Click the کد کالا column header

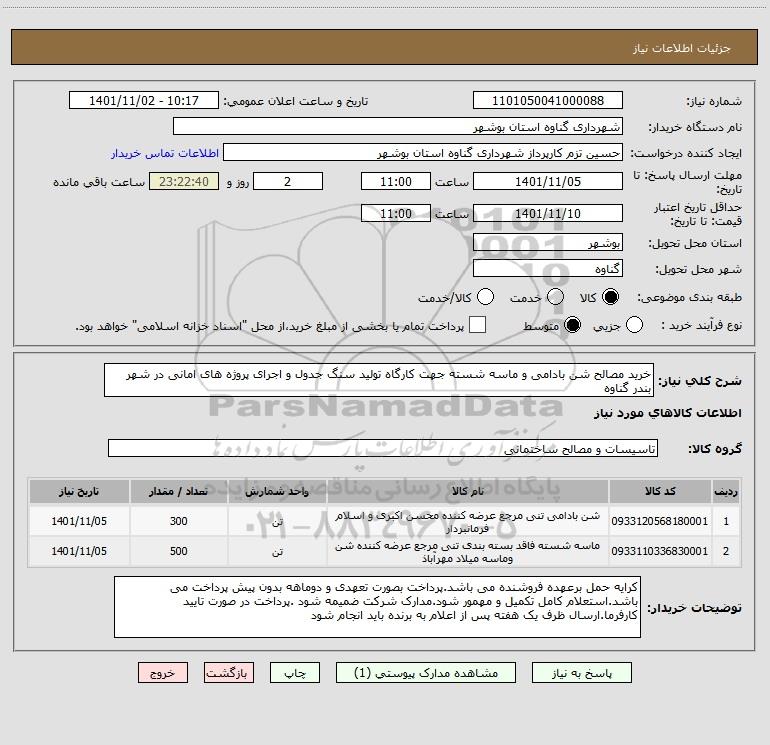(x=660, y=491)
